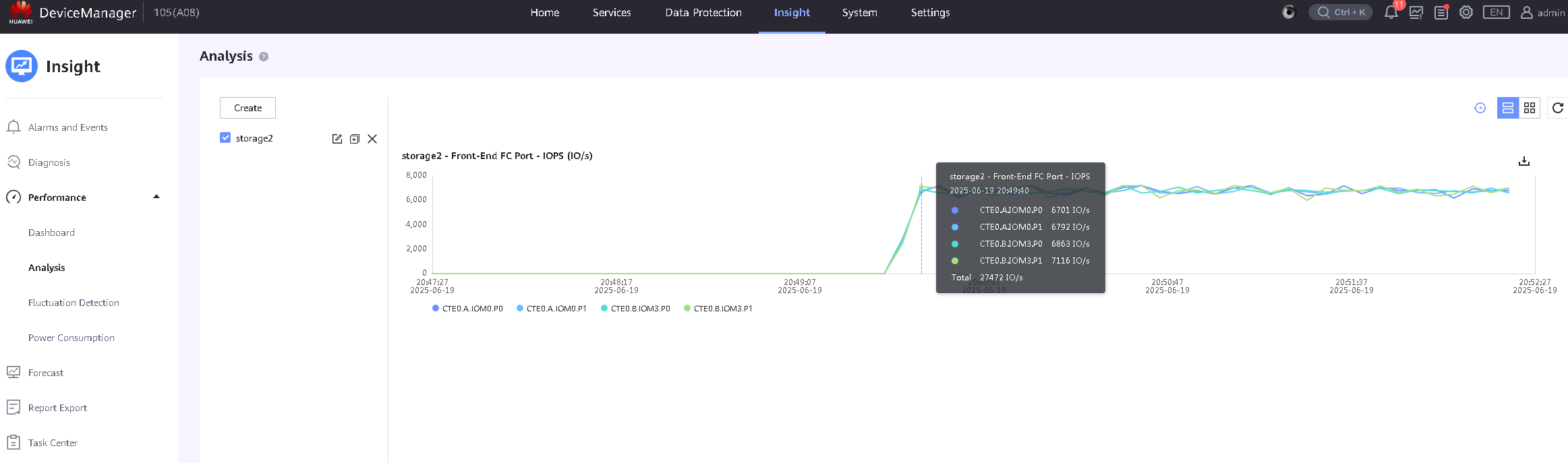This screenshot has width=1568, height=463.
Task: Click the Alarms and Events bell icon
Action: point(13,127)
